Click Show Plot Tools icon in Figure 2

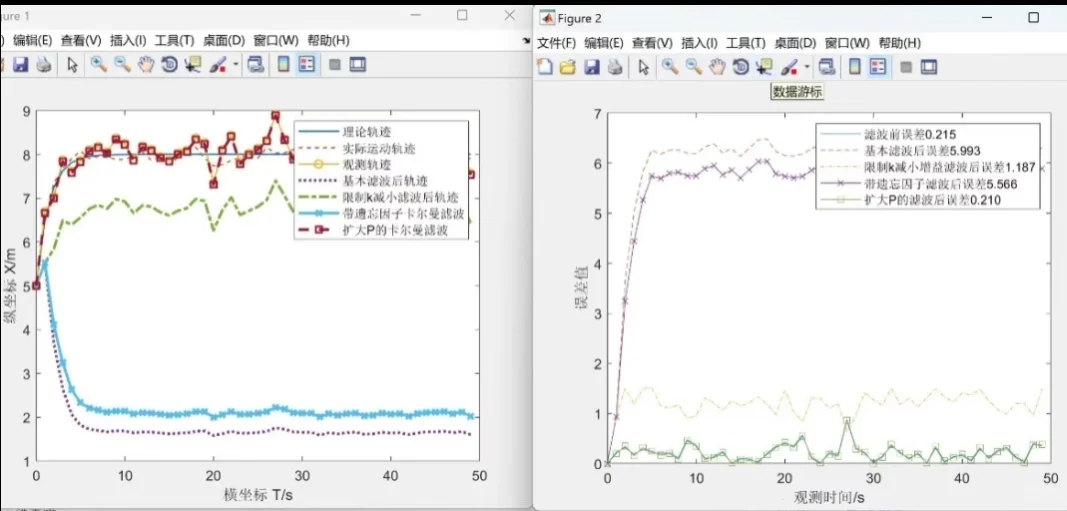(x=929, y=67)
